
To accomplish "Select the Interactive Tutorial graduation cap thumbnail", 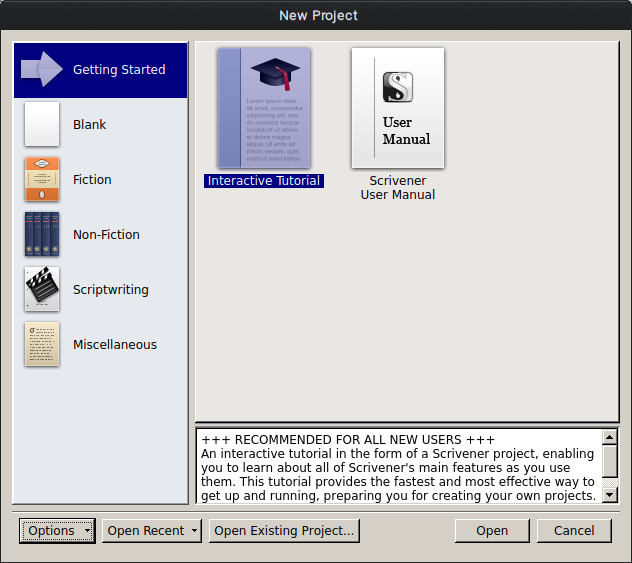I will tap(264, 108).
